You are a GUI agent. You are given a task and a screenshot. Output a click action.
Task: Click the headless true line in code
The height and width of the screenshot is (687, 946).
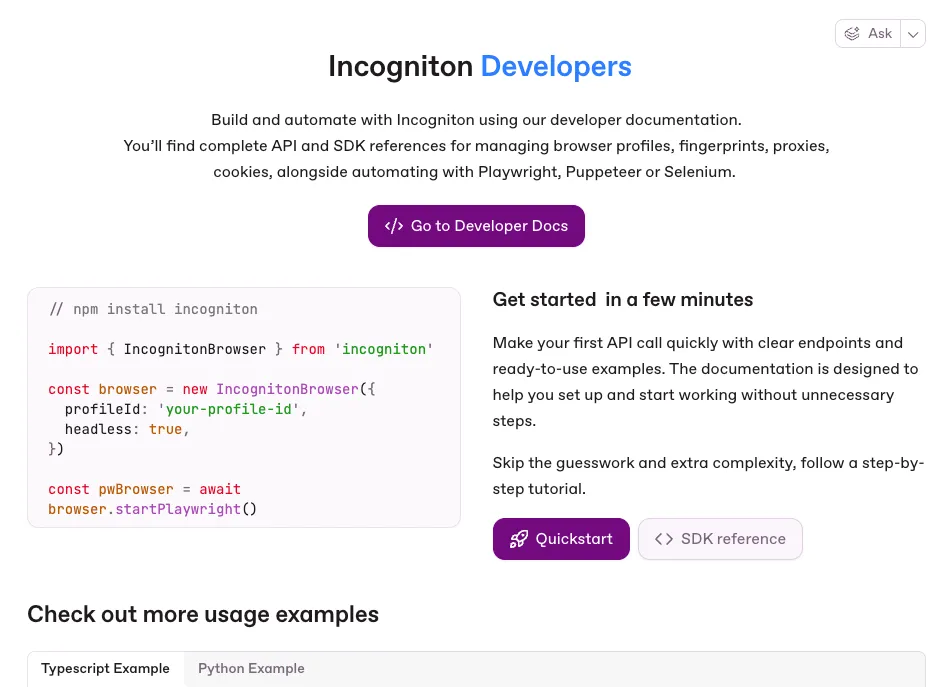point(127,429)
